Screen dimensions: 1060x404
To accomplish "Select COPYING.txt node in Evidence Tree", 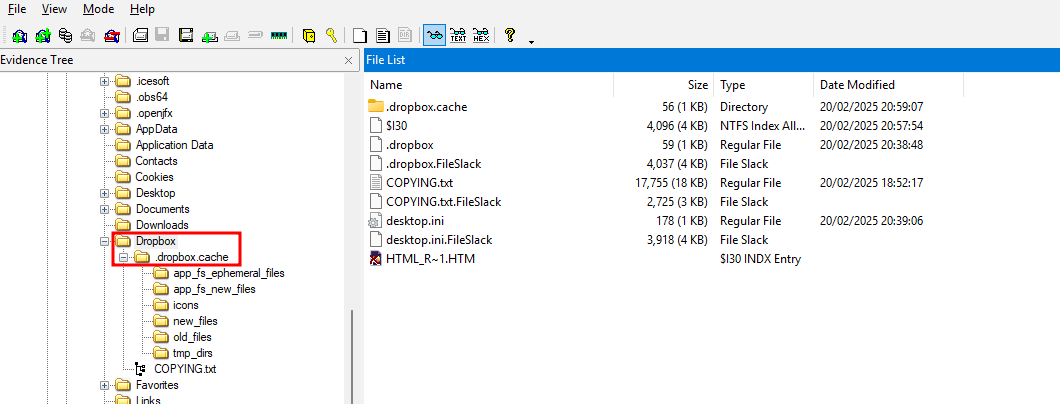I will pyautogui.click(x=185, y=369).
